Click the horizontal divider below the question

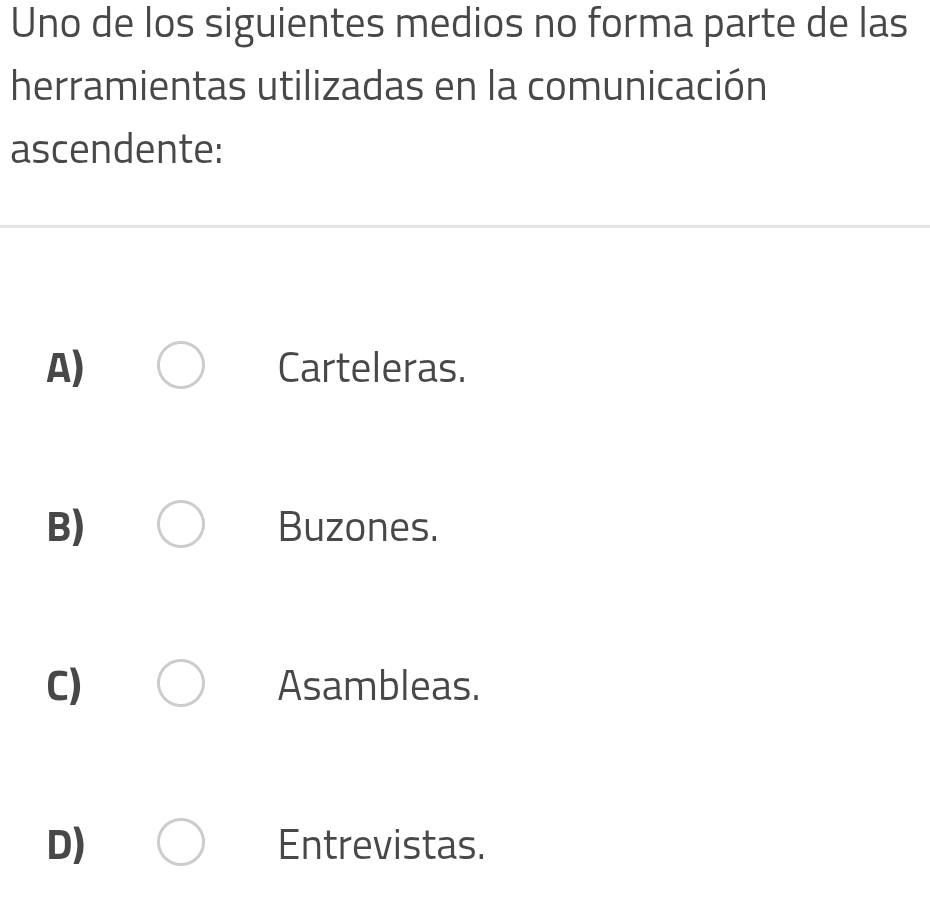pyautogui.click(x=465, y=227)
